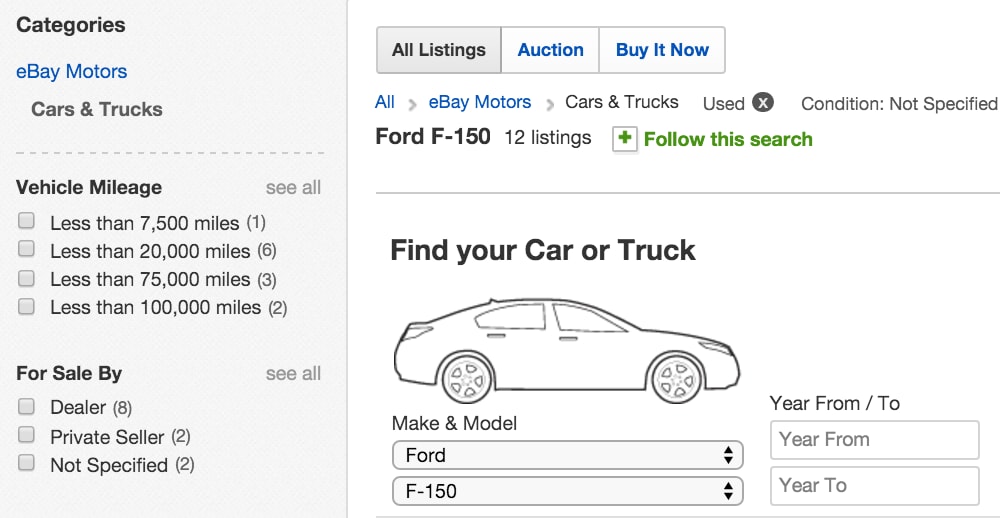Click the green plus icon to follow search
Image resolution: width=1000 pixels, height=518 pixels.
pos(624,138)
